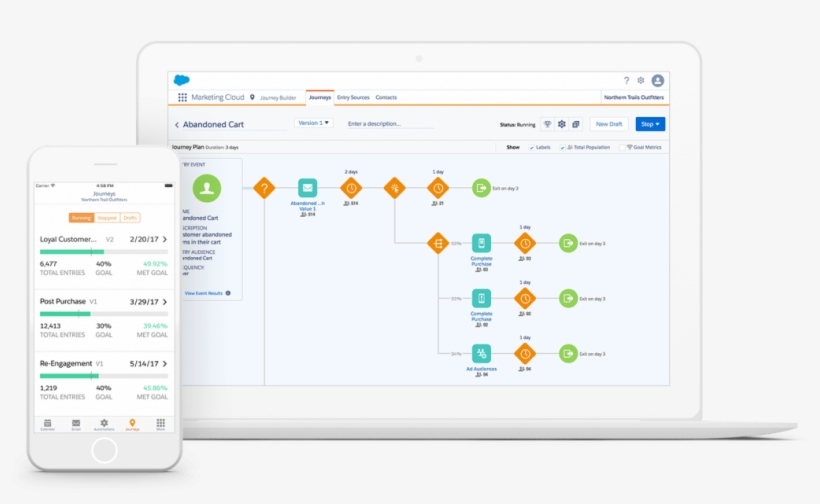
Task: Click the Abandoned Cart journey title
Action: (x=213, y=124)
